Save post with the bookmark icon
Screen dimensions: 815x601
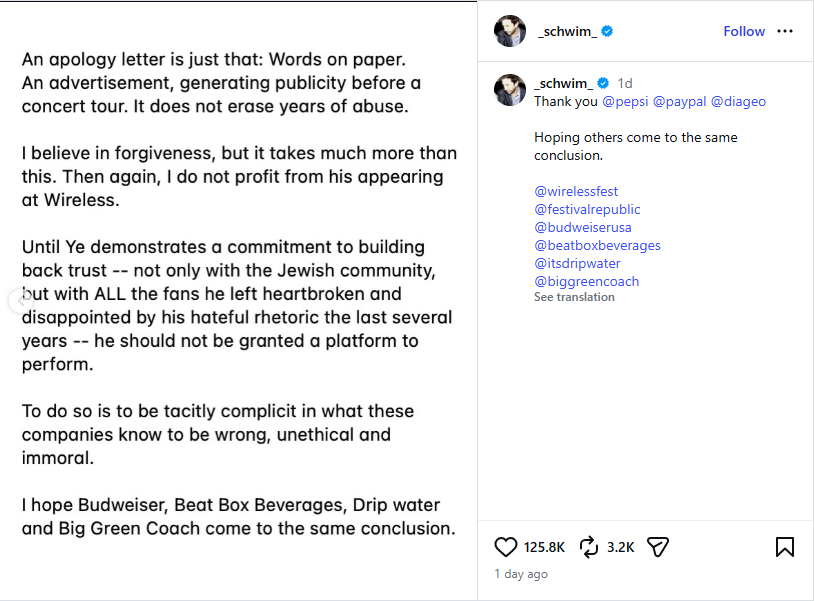[785, 546]
